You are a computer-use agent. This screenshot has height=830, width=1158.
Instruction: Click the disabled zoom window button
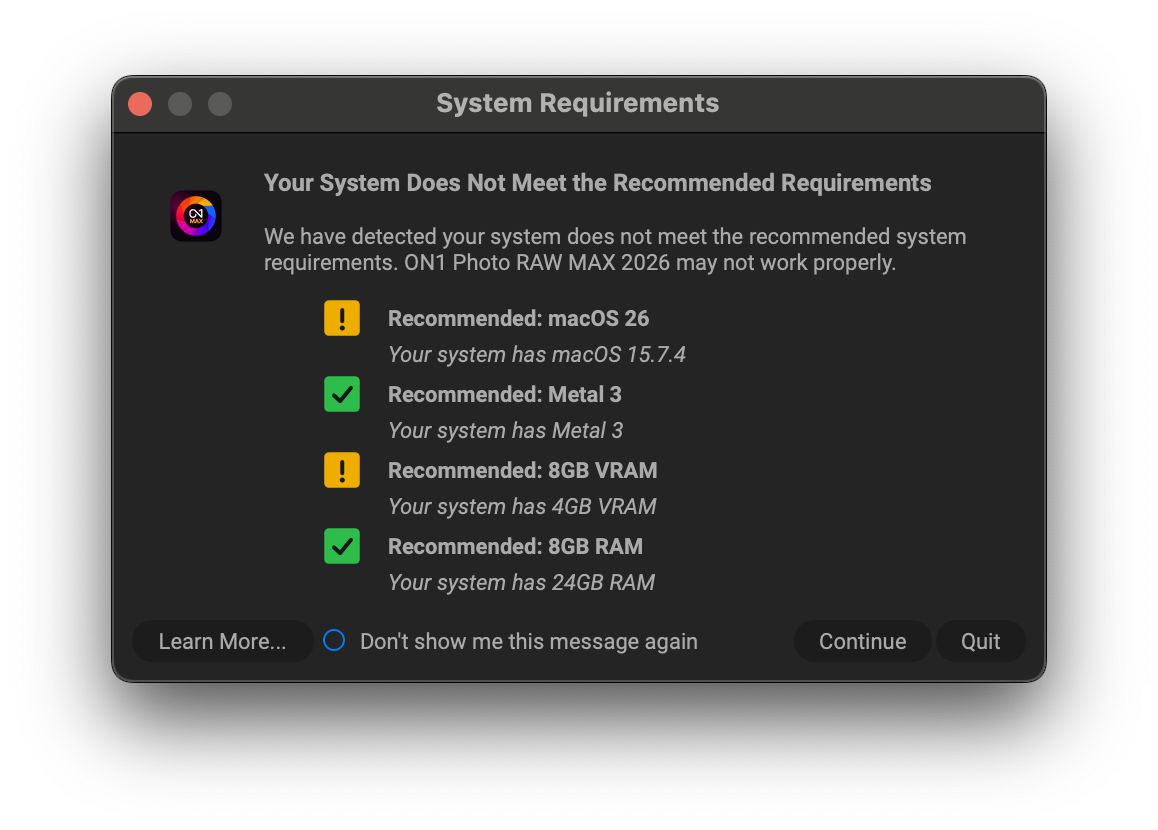220,104
